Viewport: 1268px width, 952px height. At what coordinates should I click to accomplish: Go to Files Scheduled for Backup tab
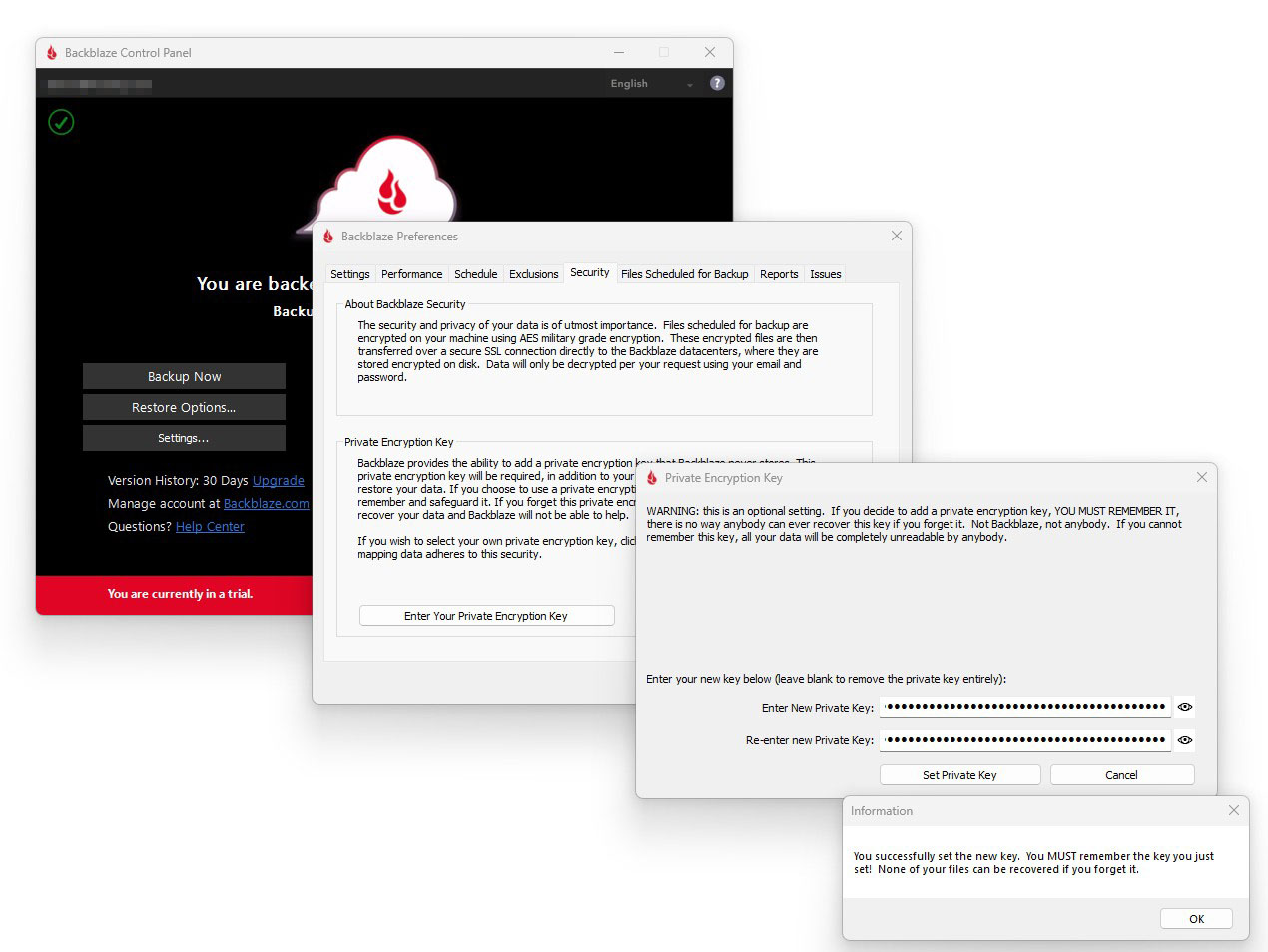tap(684, 274)
